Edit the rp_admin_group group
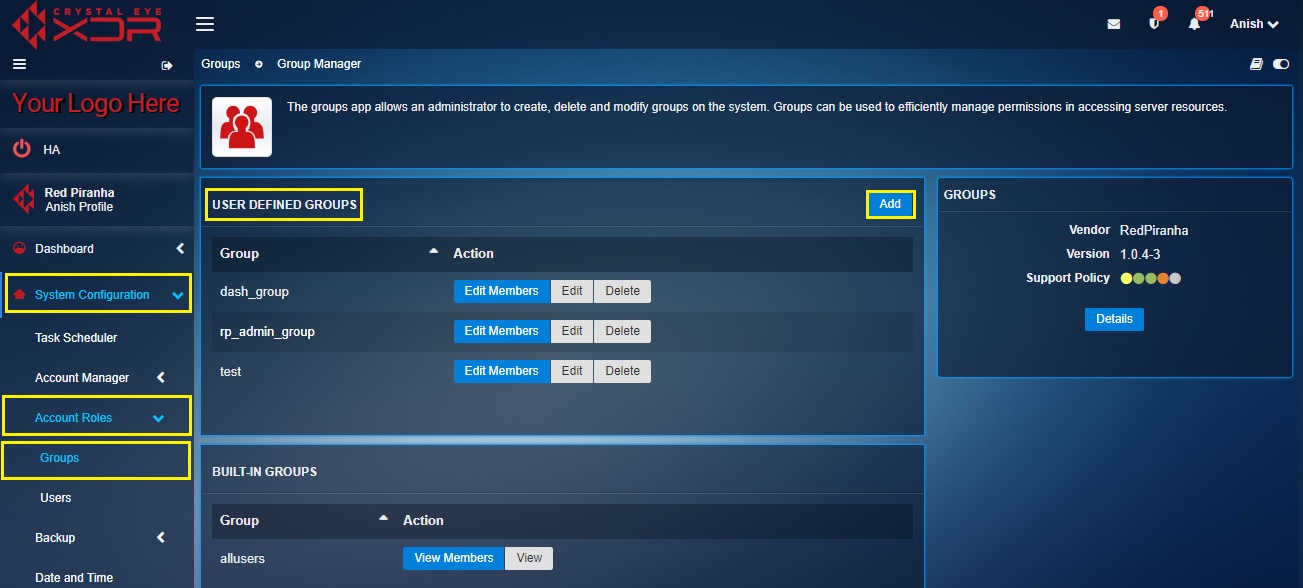Screen dimensions: 1303x588 pyautogui.click(x=572, y=331)
